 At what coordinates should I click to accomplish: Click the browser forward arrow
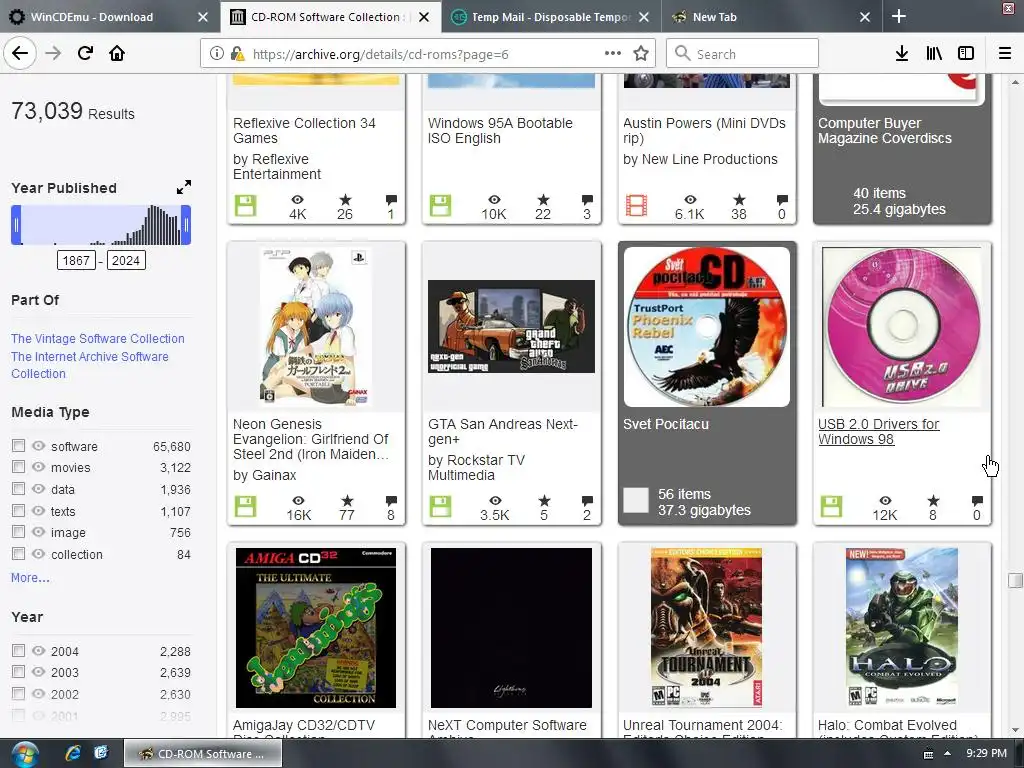tap(53, 53)
